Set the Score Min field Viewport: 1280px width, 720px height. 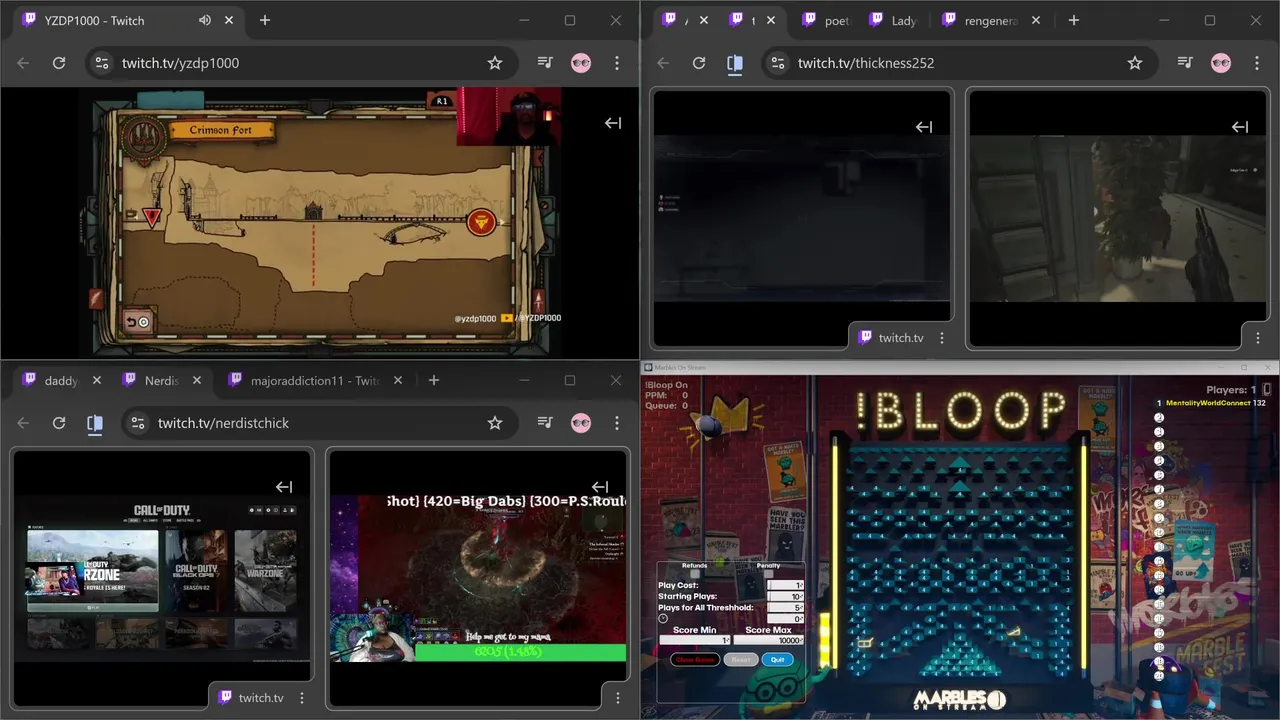coord(695,640)
